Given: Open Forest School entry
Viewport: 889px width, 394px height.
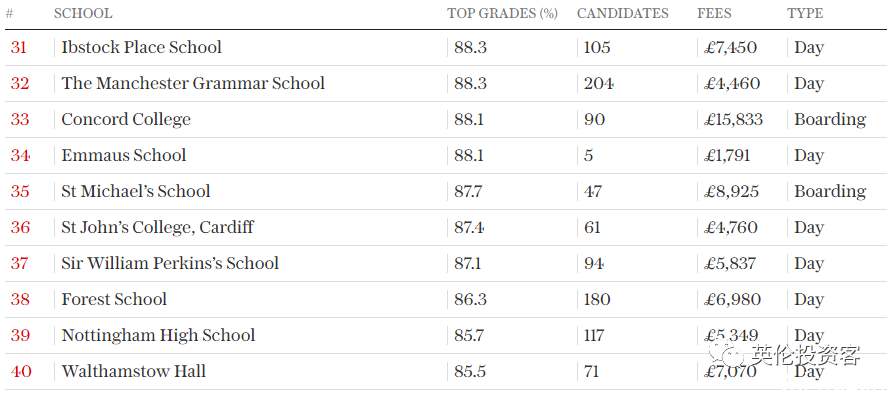Looking at the screenshot, I should [114, 299].
